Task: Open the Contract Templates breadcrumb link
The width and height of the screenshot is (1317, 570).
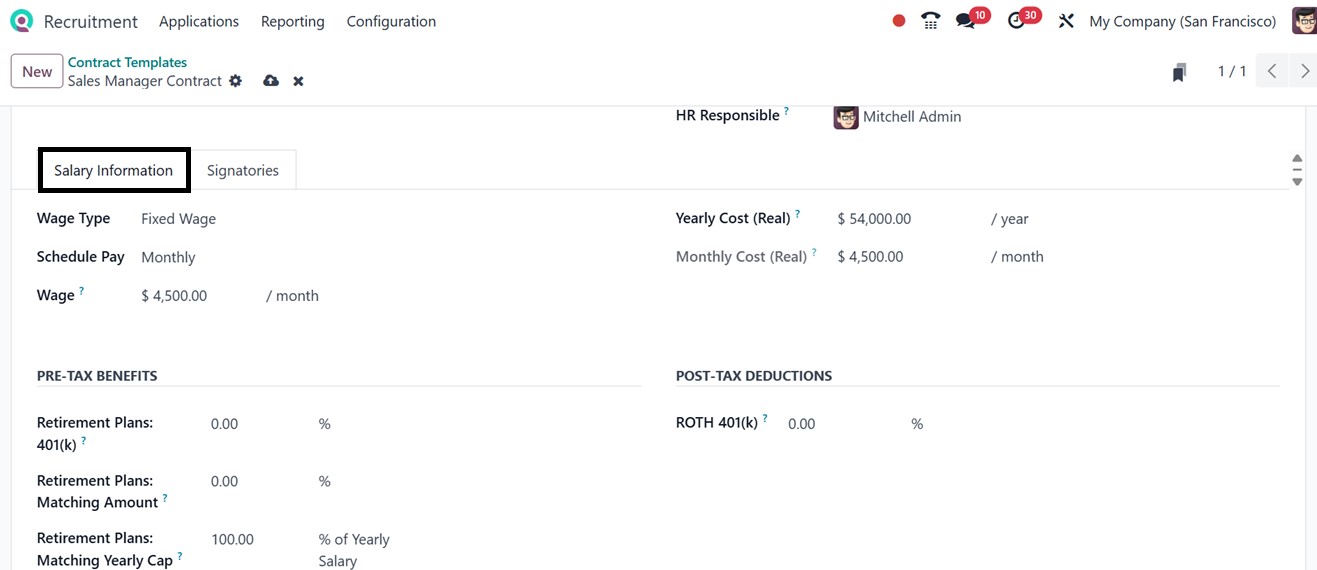Action: point(127,62)
